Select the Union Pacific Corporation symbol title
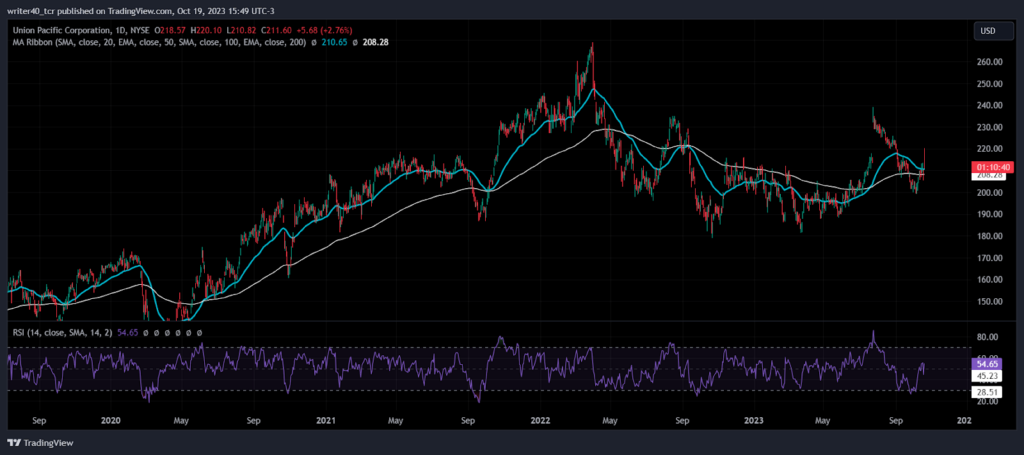The width and height of the screenshot is (1024, 455). (63, 31)
